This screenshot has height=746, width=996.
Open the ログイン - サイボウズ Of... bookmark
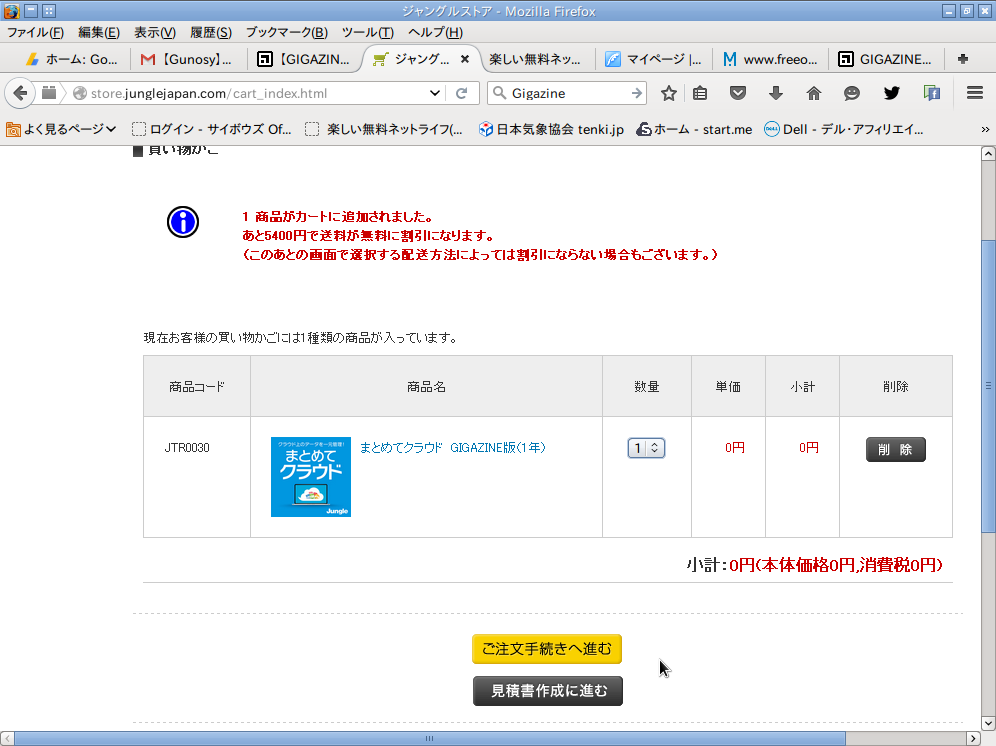tap(212, 129)
